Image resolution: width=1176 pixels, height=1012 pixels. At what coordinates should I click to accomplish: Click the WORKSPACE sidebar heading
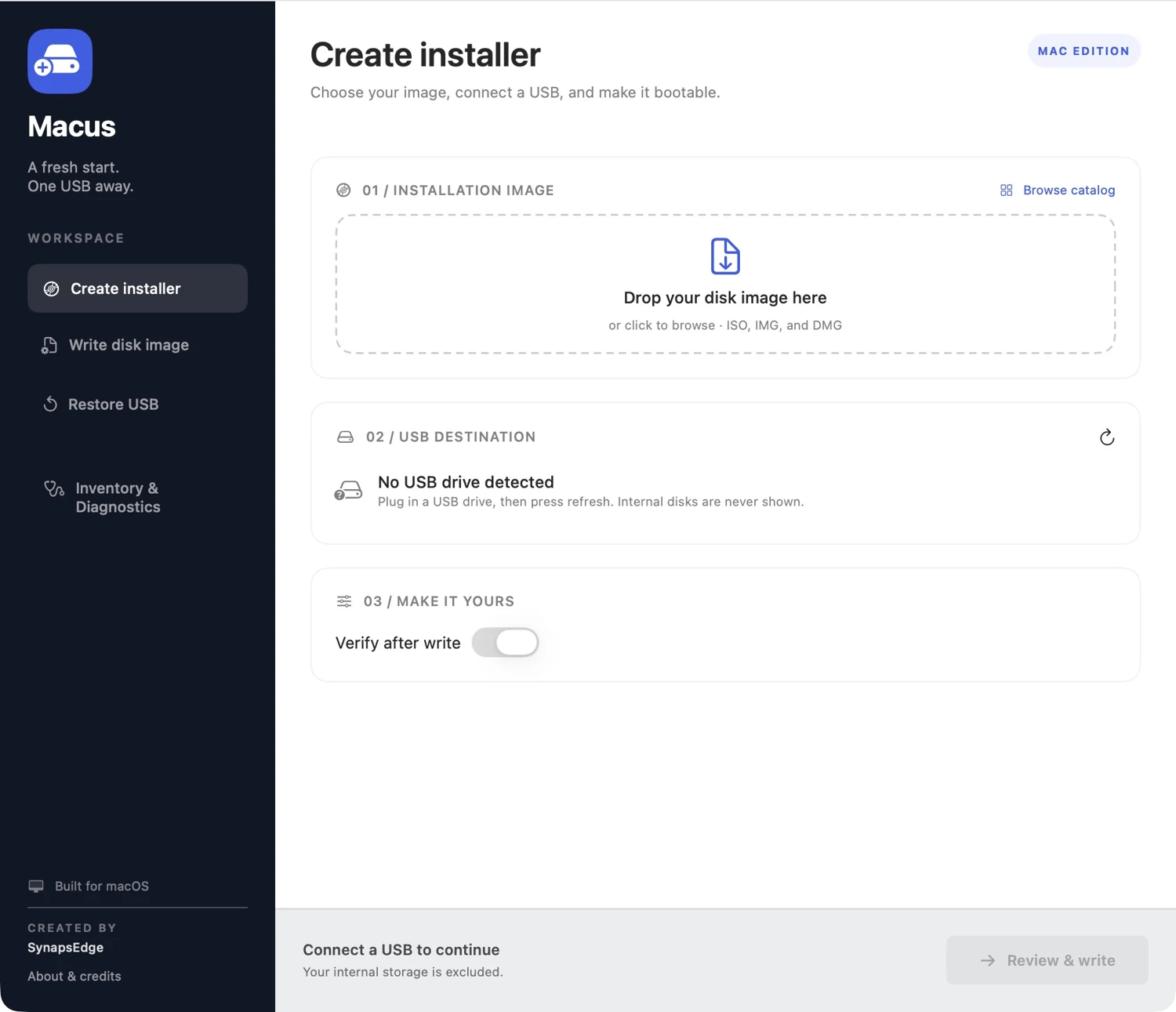[x=76, y=238]
